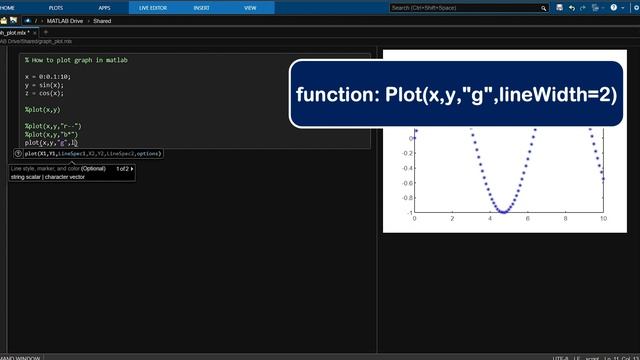The width and height of the screenshot is (640, 360).
Task: Add a new editor tab with plus
Action: point(46,32)
